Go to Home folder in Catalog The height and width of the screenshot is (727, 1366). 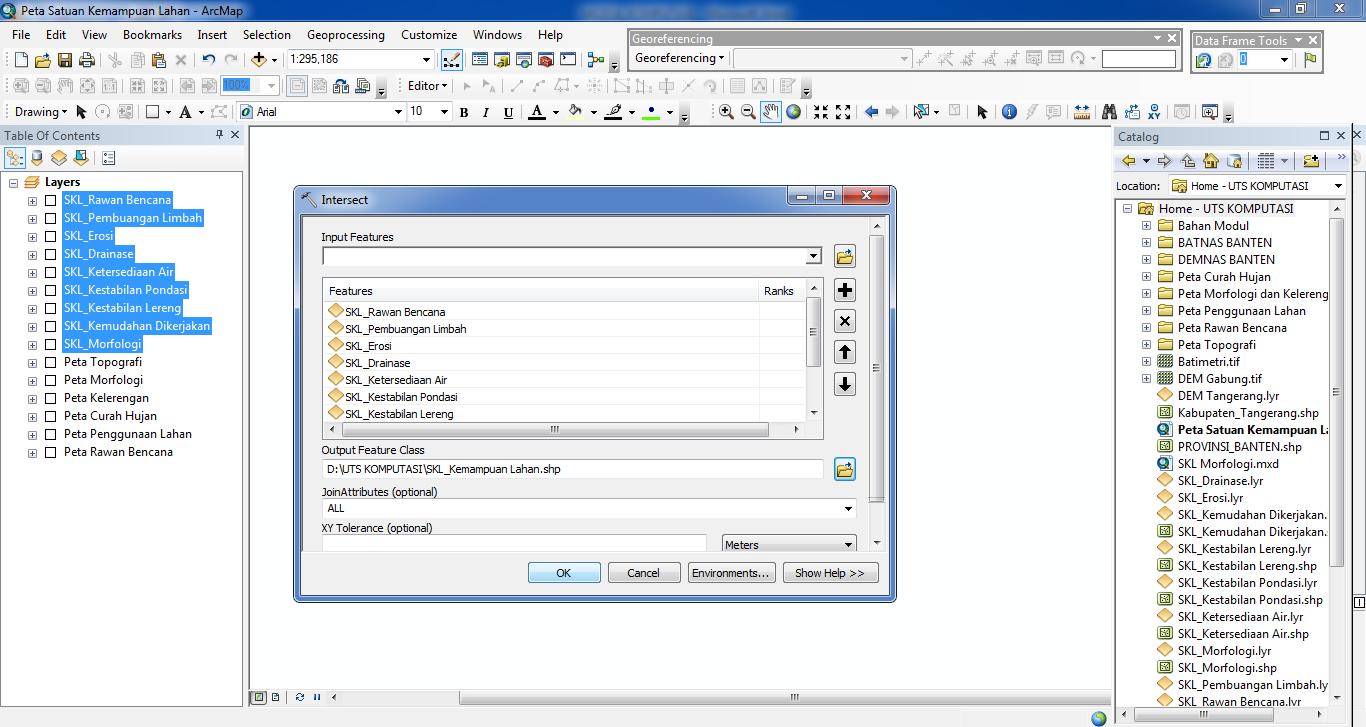[1211, 161]
